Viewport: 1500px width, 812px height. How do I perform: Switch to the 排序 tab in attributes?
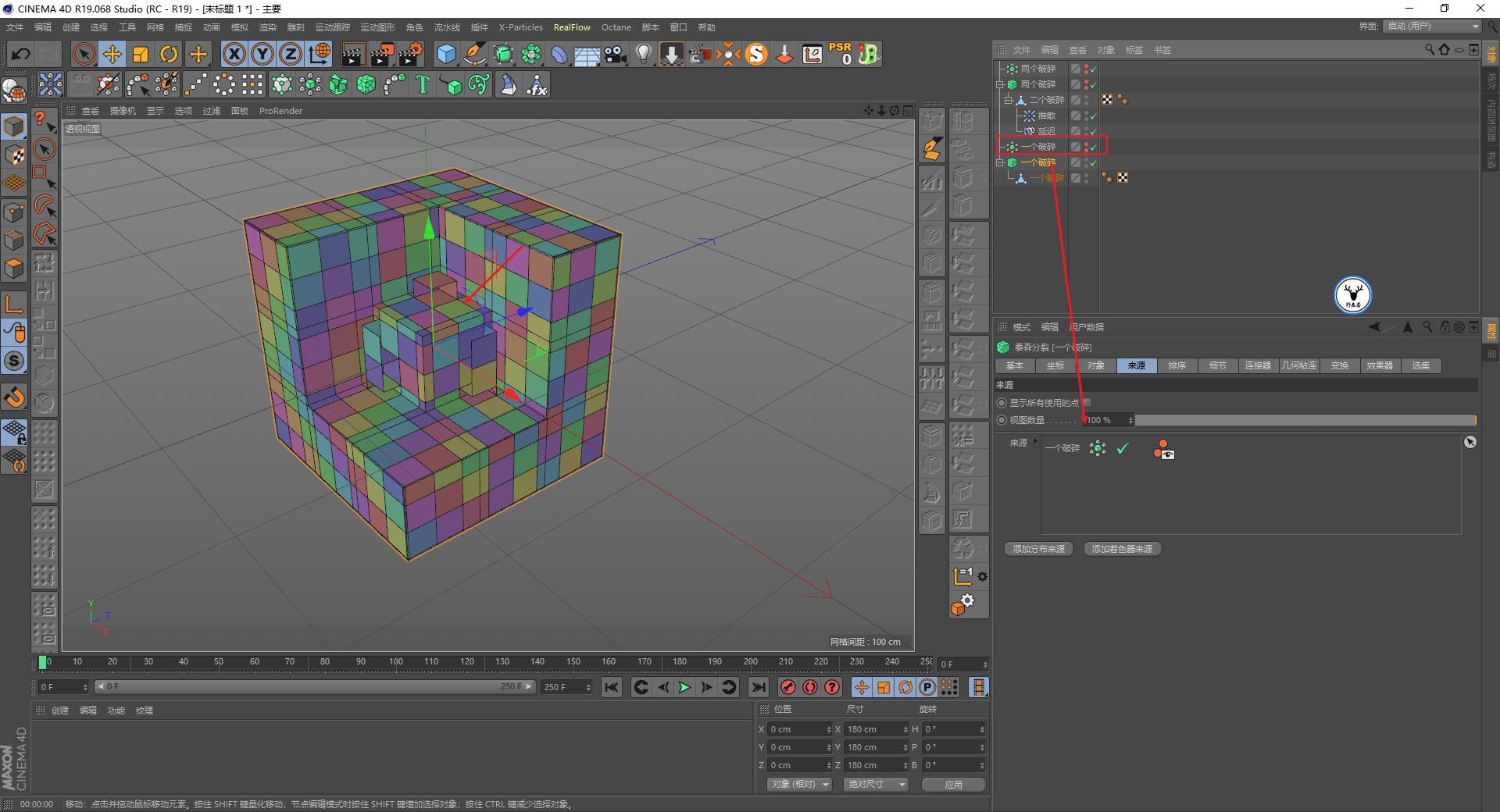1177,365
